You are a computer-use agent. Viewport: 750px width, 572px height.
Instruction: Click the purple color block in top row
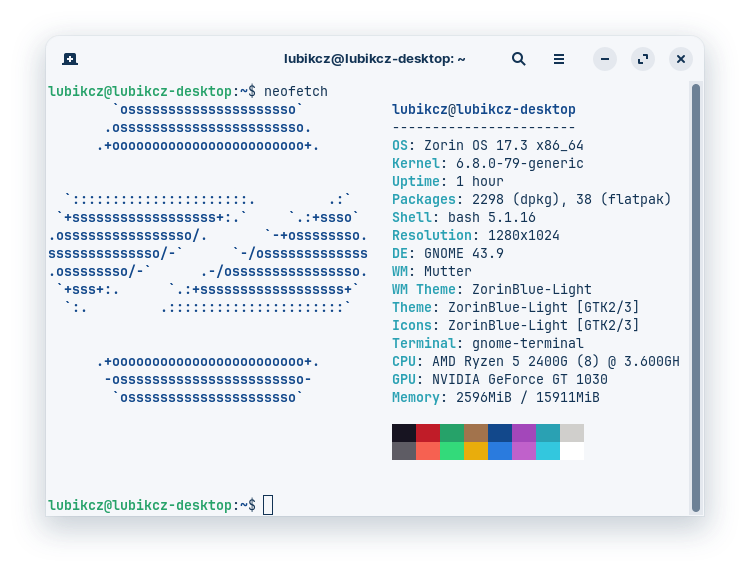coord(524,433)
